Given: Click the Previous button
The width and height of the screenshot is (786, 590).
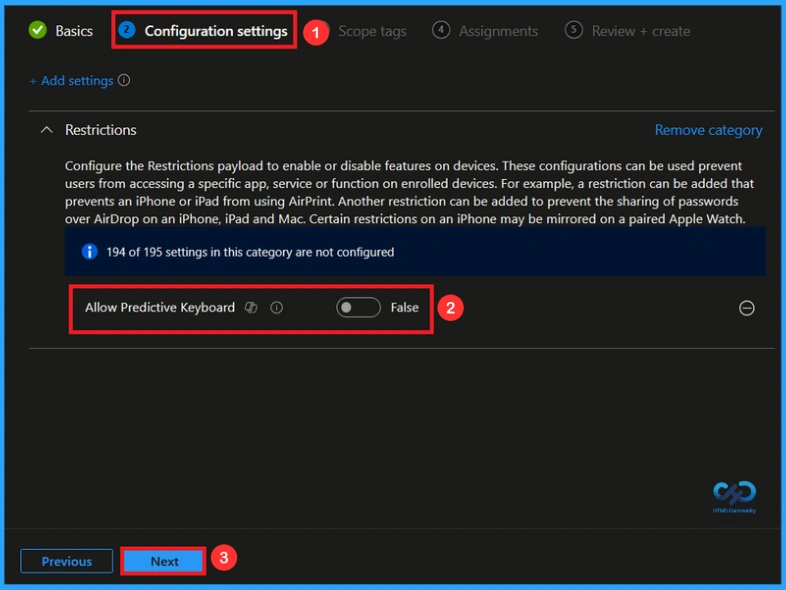Looking at the screenshot, I should click(67, 561).
